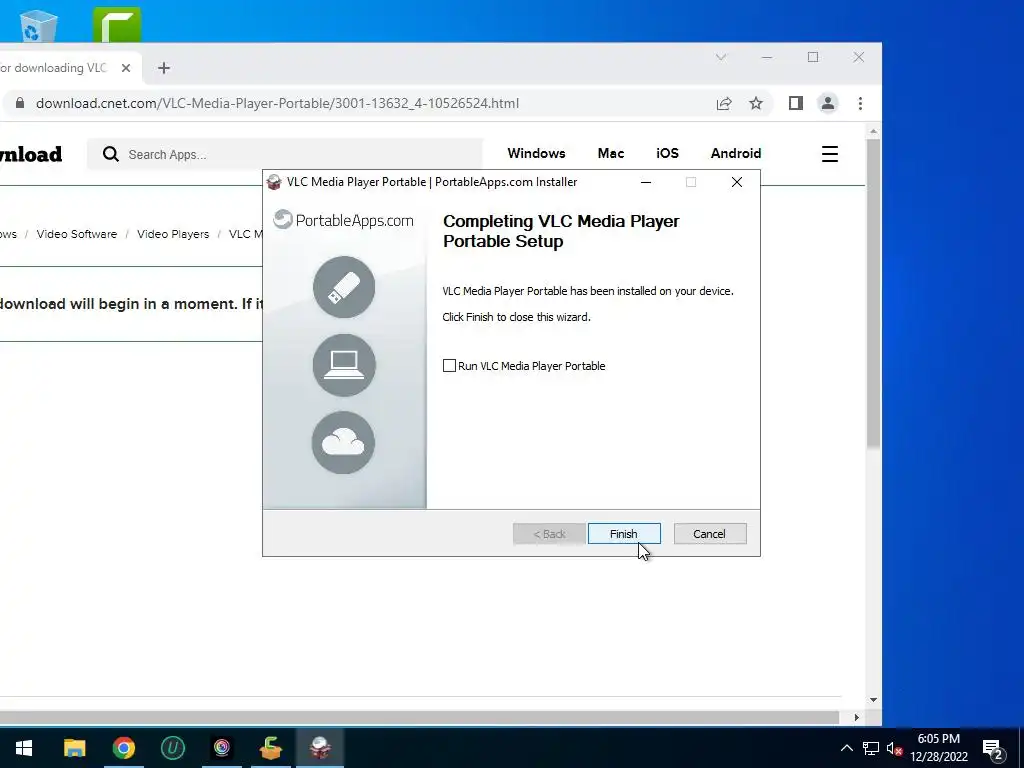Open the colorful ring app in taskbar

pos(222,748)
